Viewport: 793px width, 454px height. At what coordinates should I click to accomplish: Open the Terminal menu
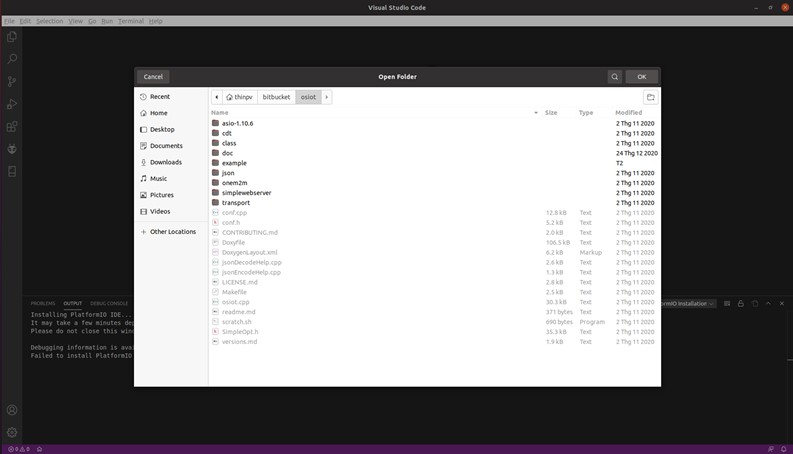tap(131, 21)
